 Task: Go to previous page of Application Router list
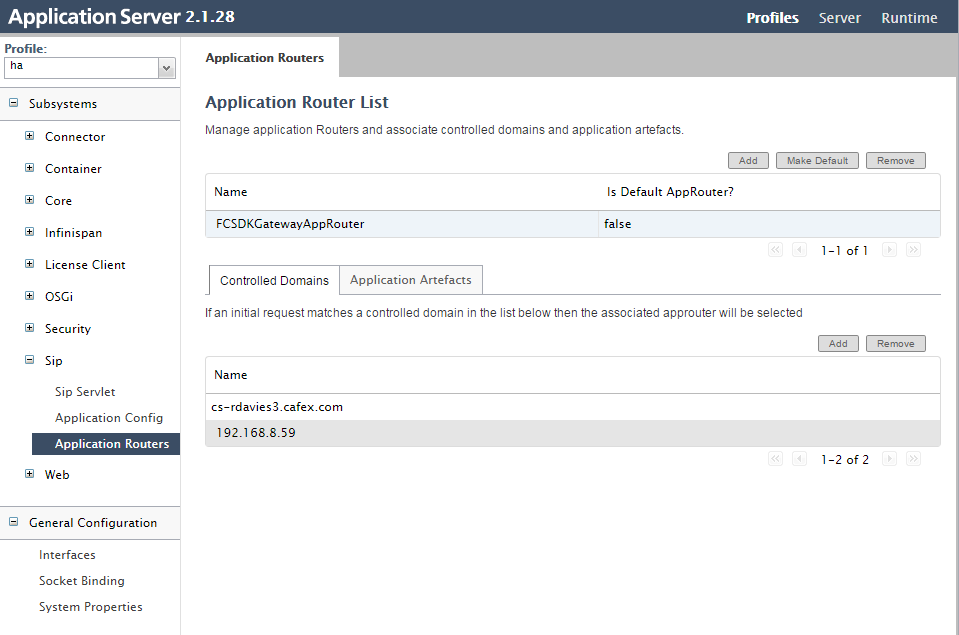799,250
